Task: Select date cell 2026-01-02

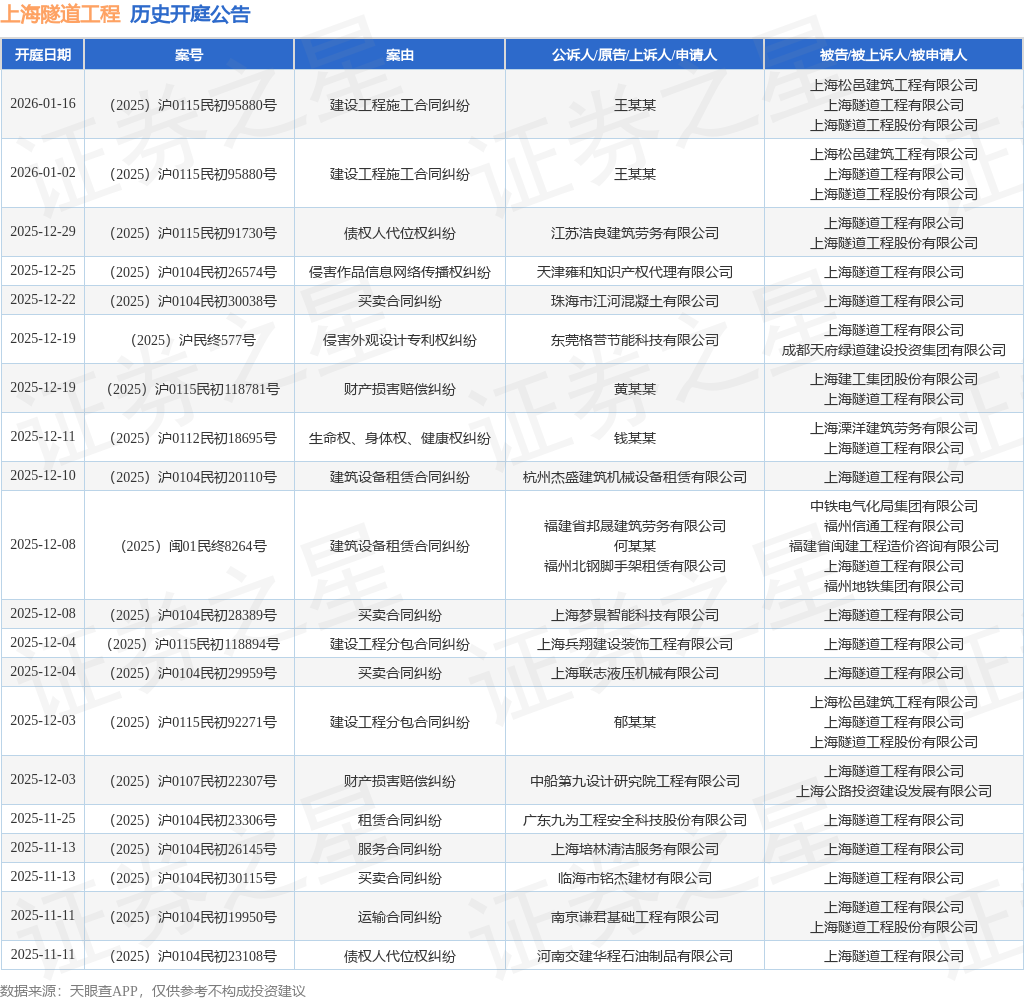Action: click(43, 172)
